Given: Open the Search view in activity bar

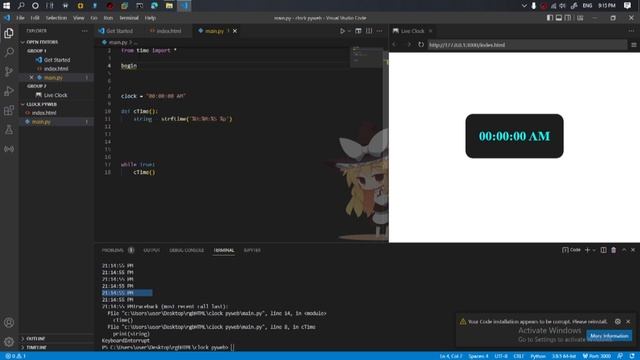Looking at the screenshot, I should pyautogui.click(x=9, y=52).
